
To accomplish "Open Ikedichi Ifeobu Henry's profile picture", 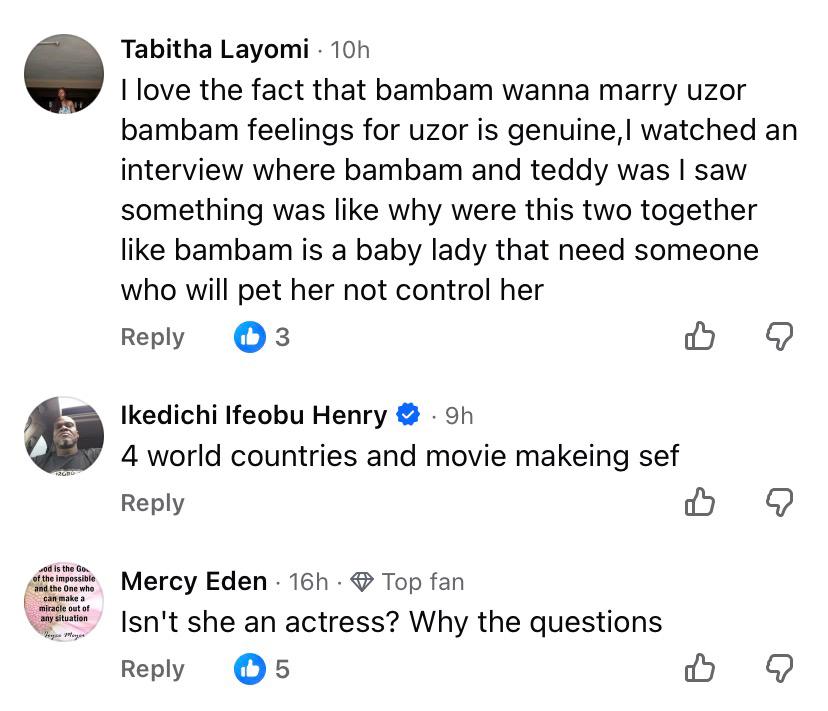I will (x=64, y=436).
